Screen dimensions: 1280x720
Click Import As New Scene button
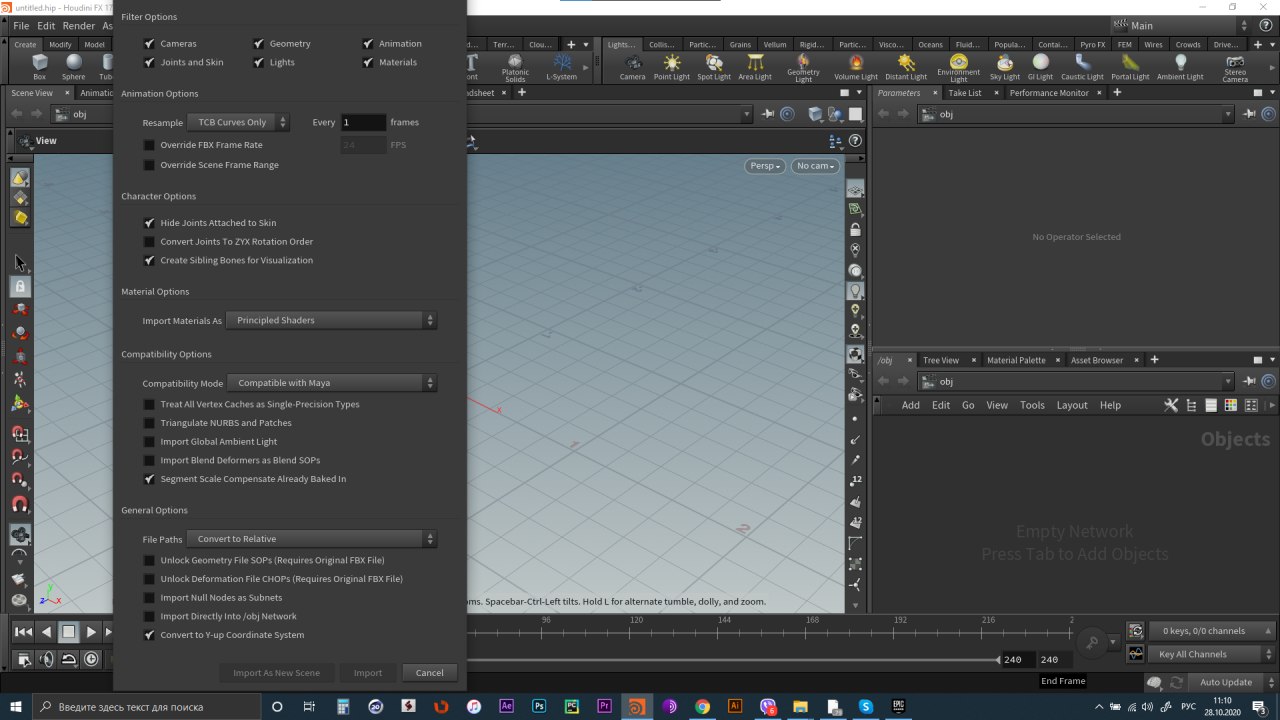coord(277,673)
